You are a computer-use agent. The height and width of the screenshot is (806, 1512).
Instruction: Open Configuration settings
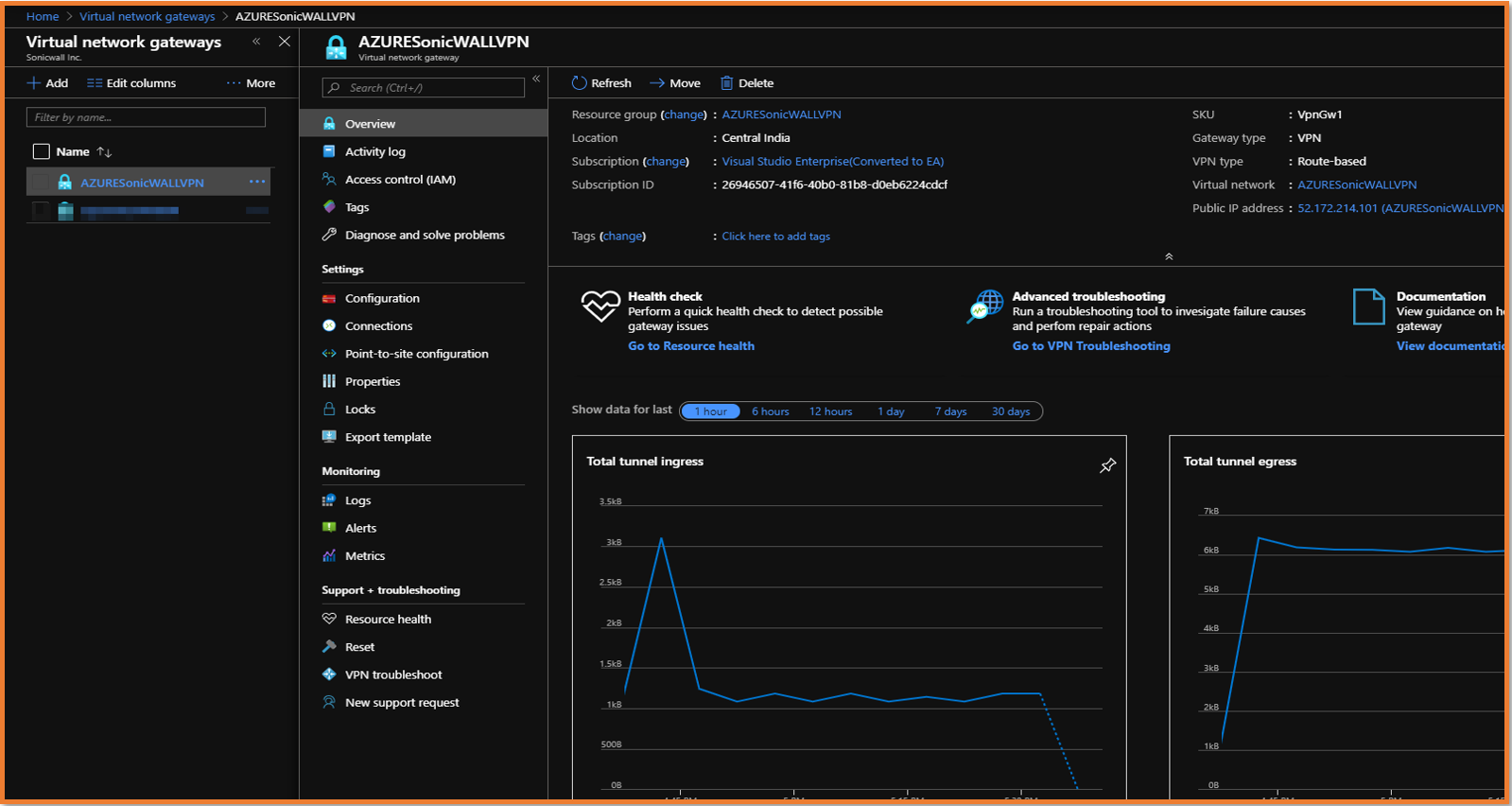pos(382,298)
